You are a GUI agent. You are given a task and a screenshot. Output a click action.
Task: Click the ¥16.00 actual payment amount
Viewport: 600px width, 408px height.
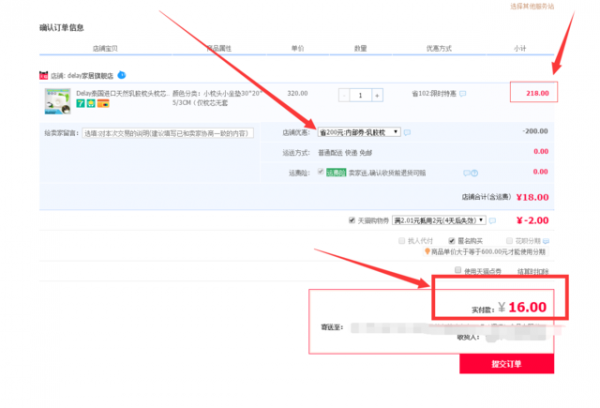[x=522, y=307]
